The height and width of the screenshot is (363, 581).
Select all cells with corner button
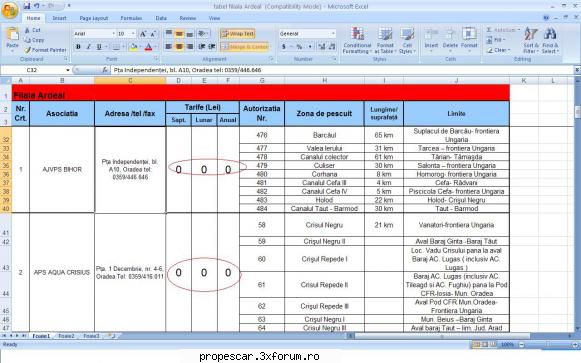pyautogui.click(x=6, y=80)
